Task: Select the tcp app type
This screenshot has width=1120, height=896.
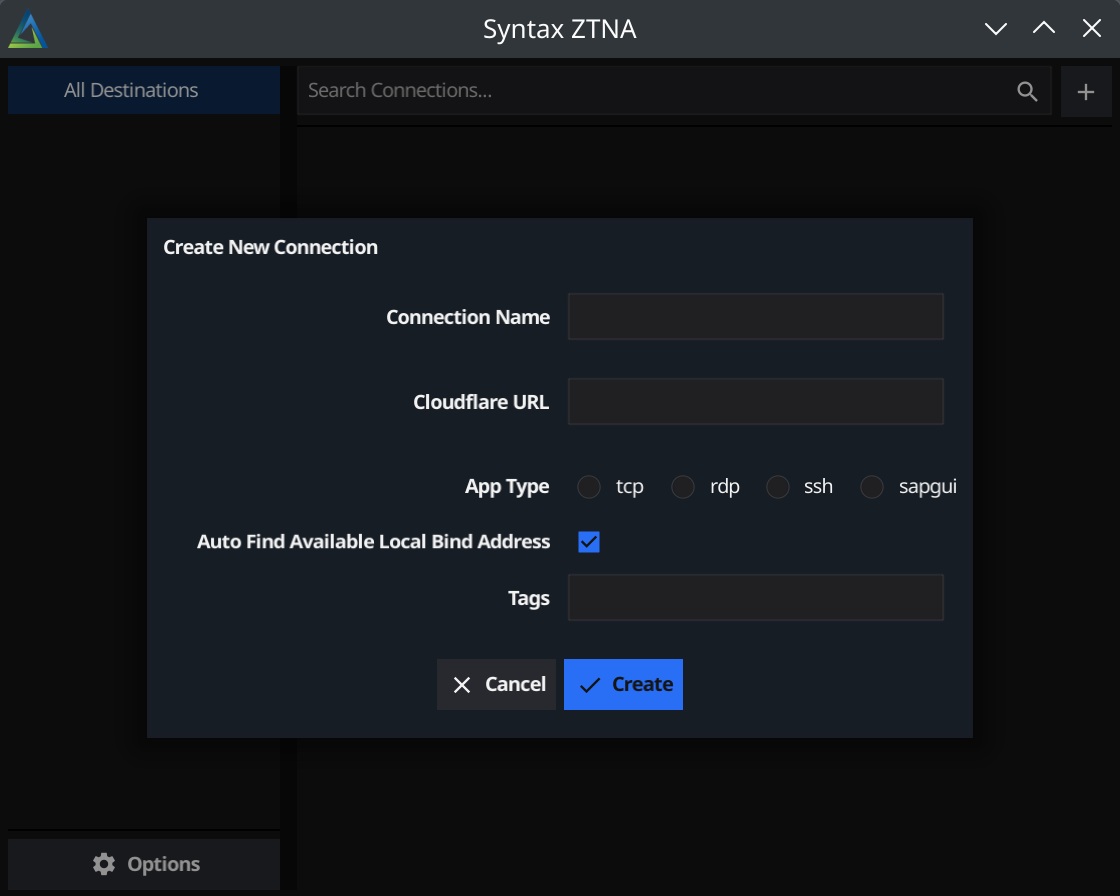Action: click(590, 487)
